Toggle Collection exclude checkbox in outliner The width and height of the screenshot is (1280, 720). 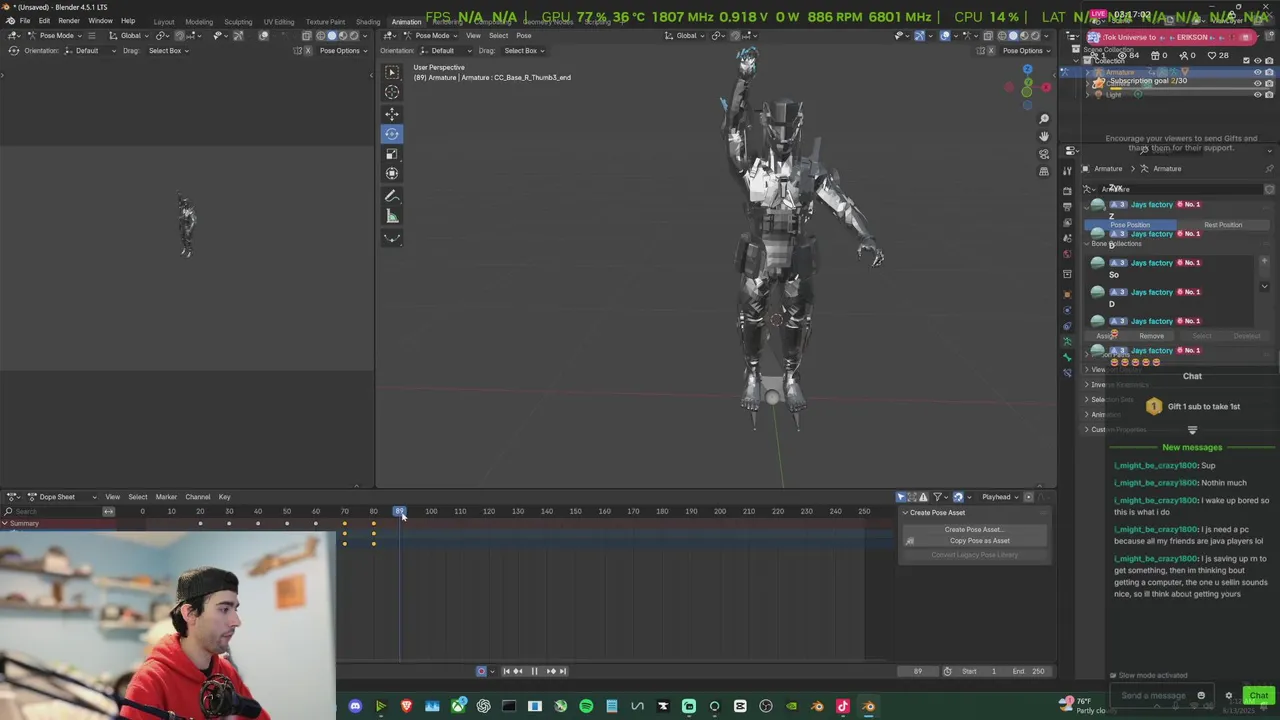pyautogui.click(x=1246, y=61)
